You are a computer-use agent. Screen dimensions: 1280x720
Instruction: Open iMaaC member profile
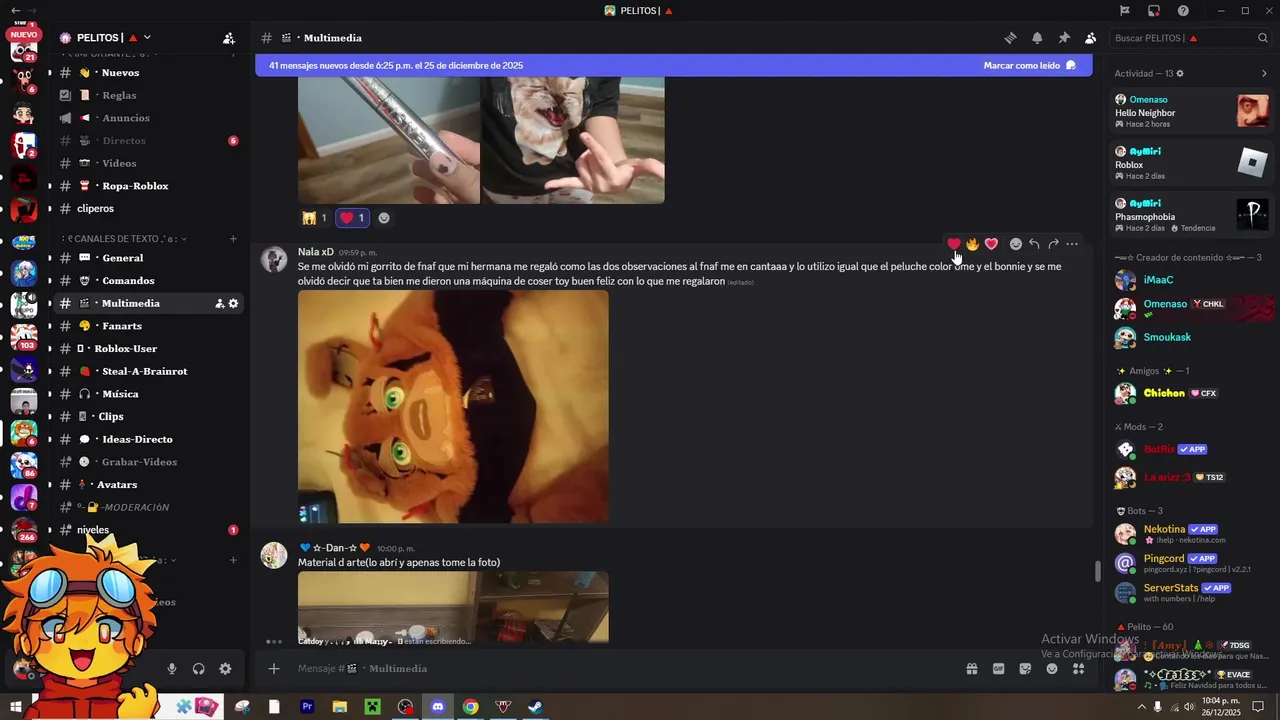pos(1192,280)
